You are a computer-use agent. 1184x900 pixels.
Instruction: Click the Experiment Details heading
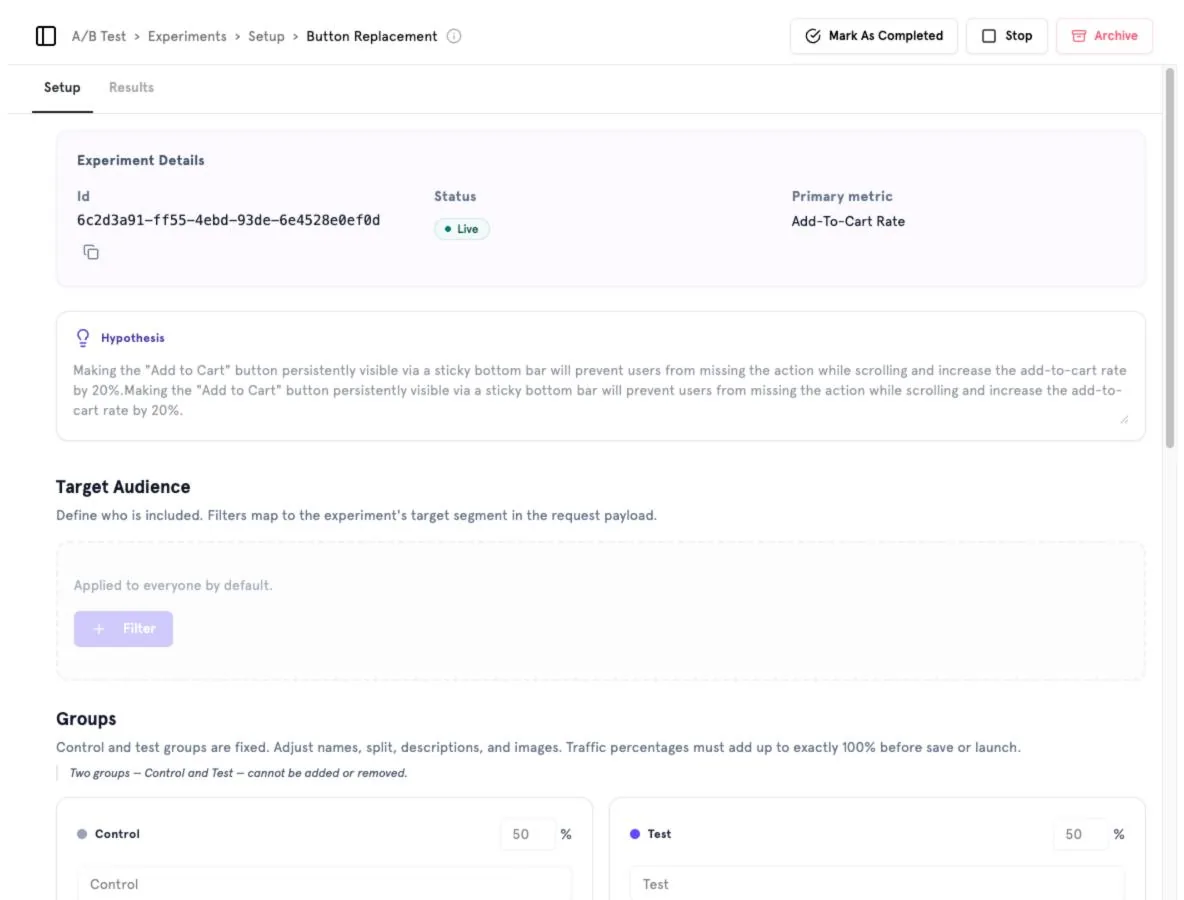pos(140,160)
